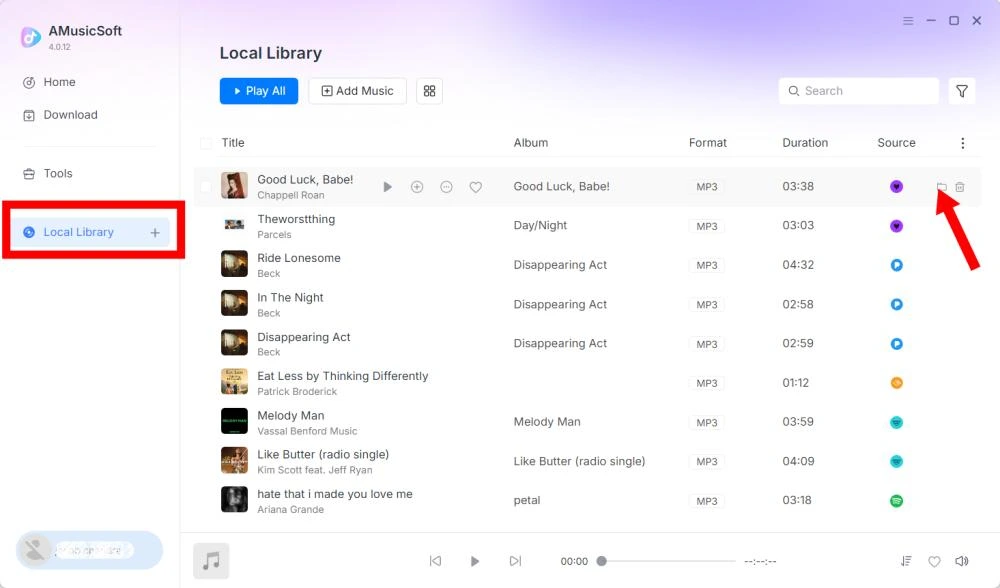
Task: Click the volume speaker icon
Action: click(x=962, y=561)
